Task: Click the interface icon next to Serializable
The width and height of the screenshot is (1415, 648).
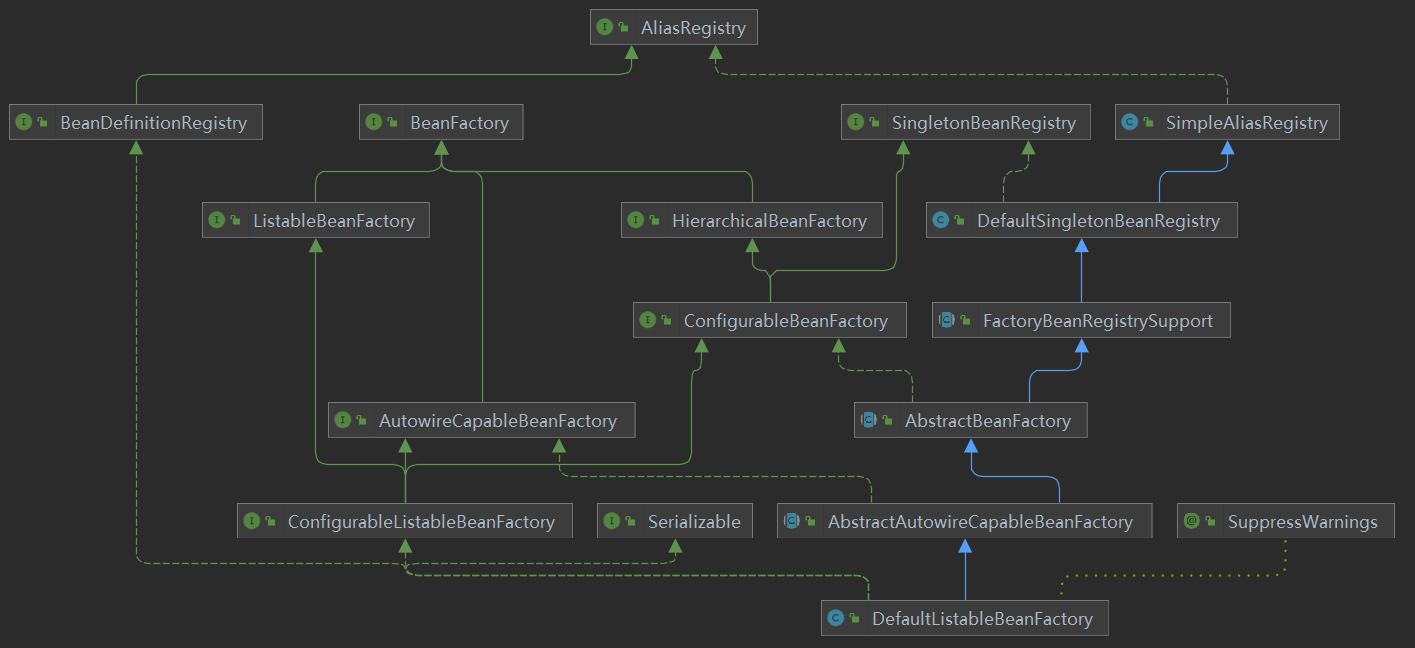Action: tap(612, 521)
